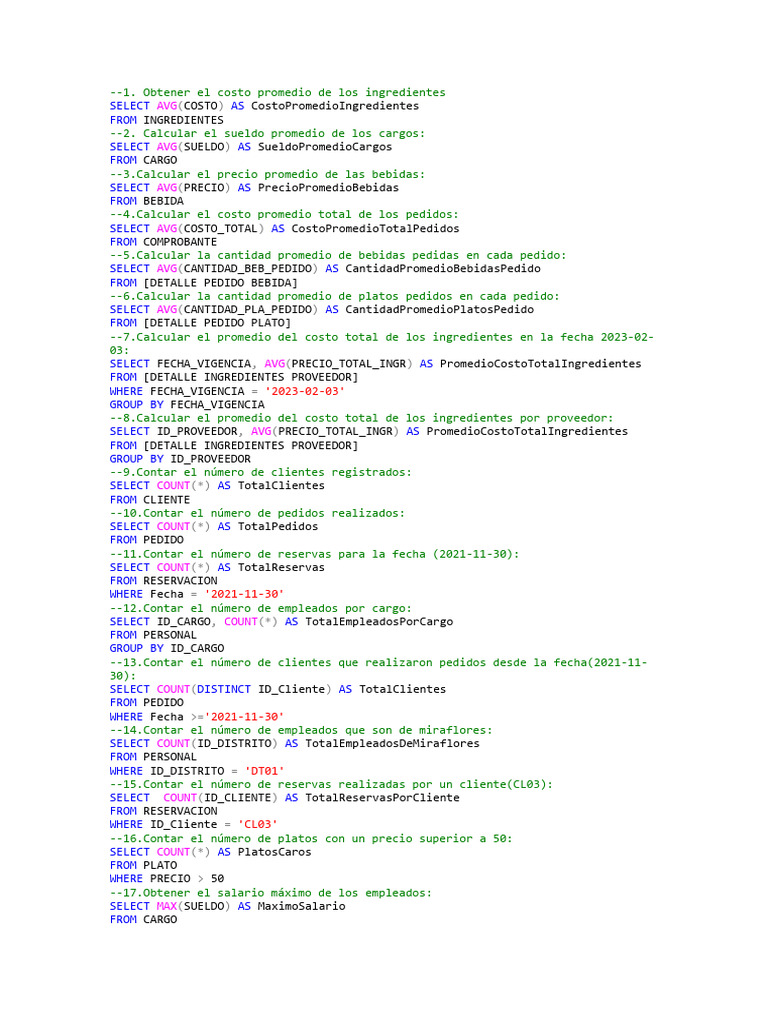Click the line 'FROM INGREDIENTES'
The width and height of the screenshot is (768, 1024).
click(167, 120)
